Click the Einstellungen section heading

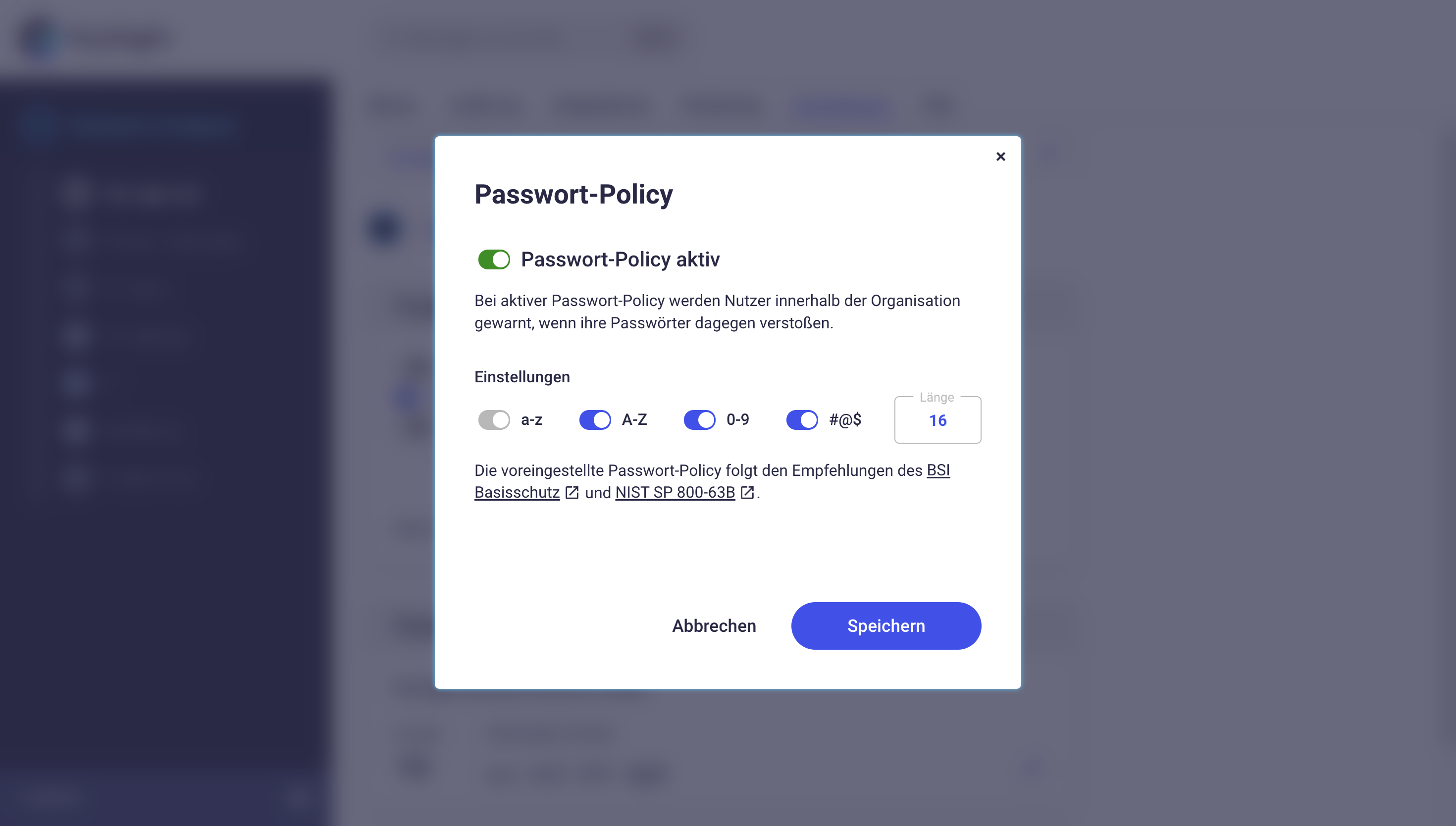click(x=522, y=377)
